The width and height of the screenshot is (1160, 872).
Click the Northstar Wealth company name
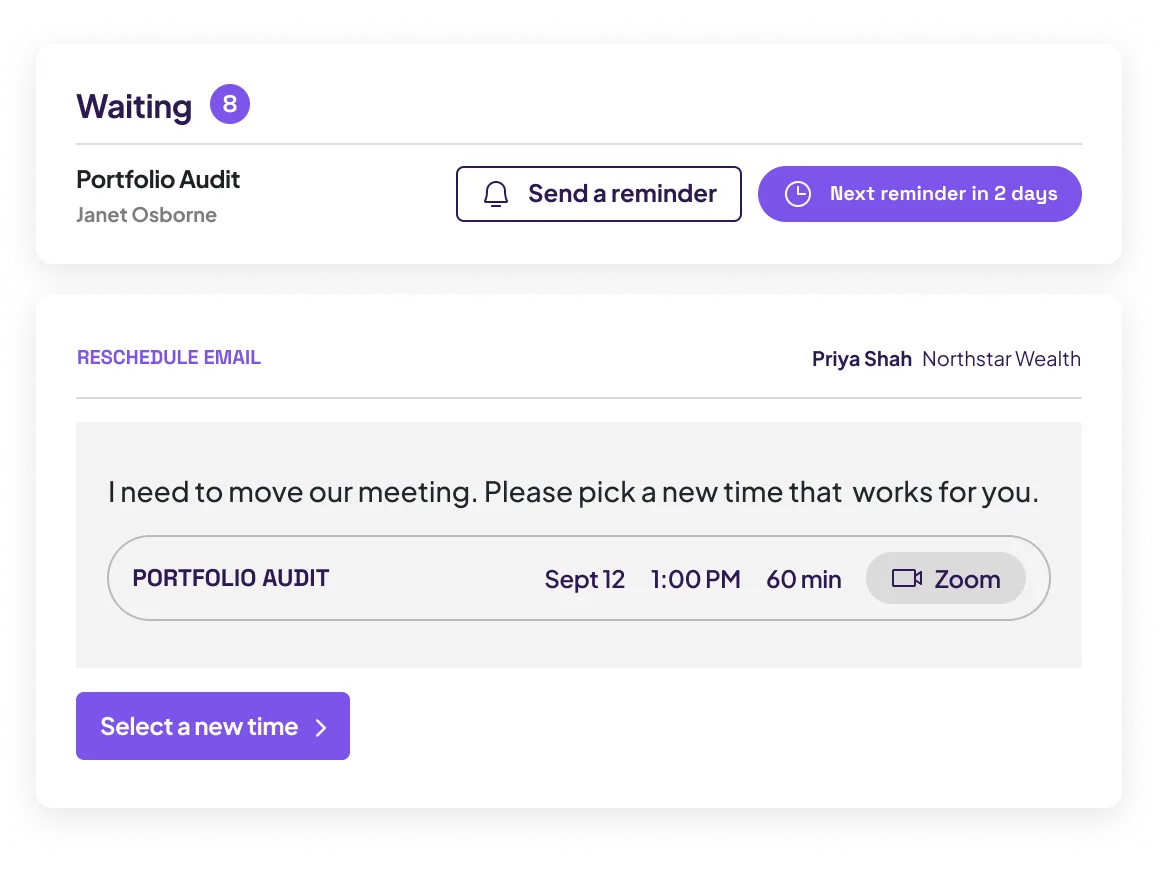[x=1002, y=359]
